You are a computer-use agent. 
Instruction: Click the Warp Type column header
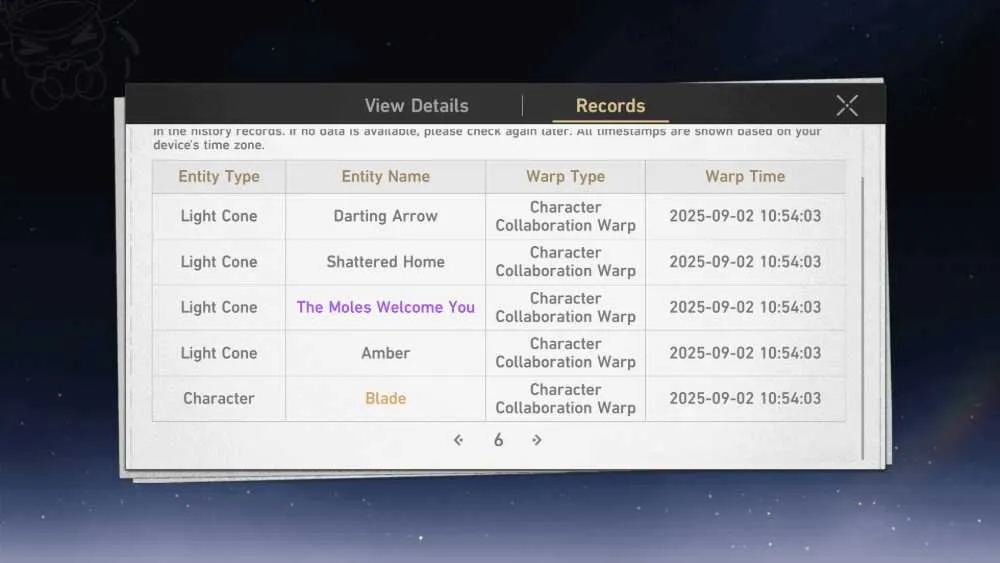tap(566, 177)
